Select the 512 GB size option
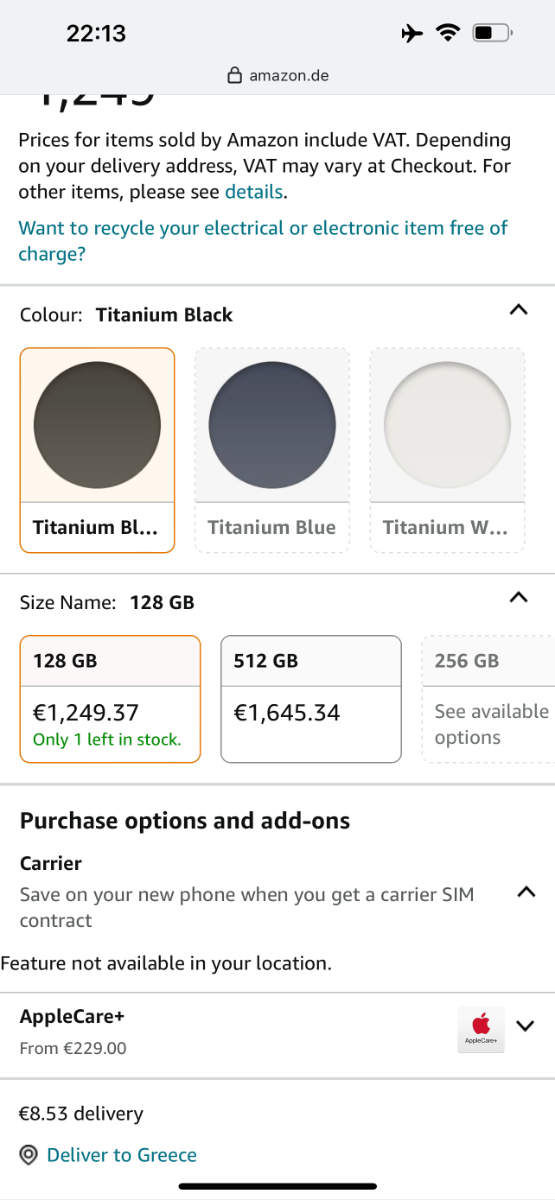The width and height of the screenshot is (555, 1200). [311, 699]
